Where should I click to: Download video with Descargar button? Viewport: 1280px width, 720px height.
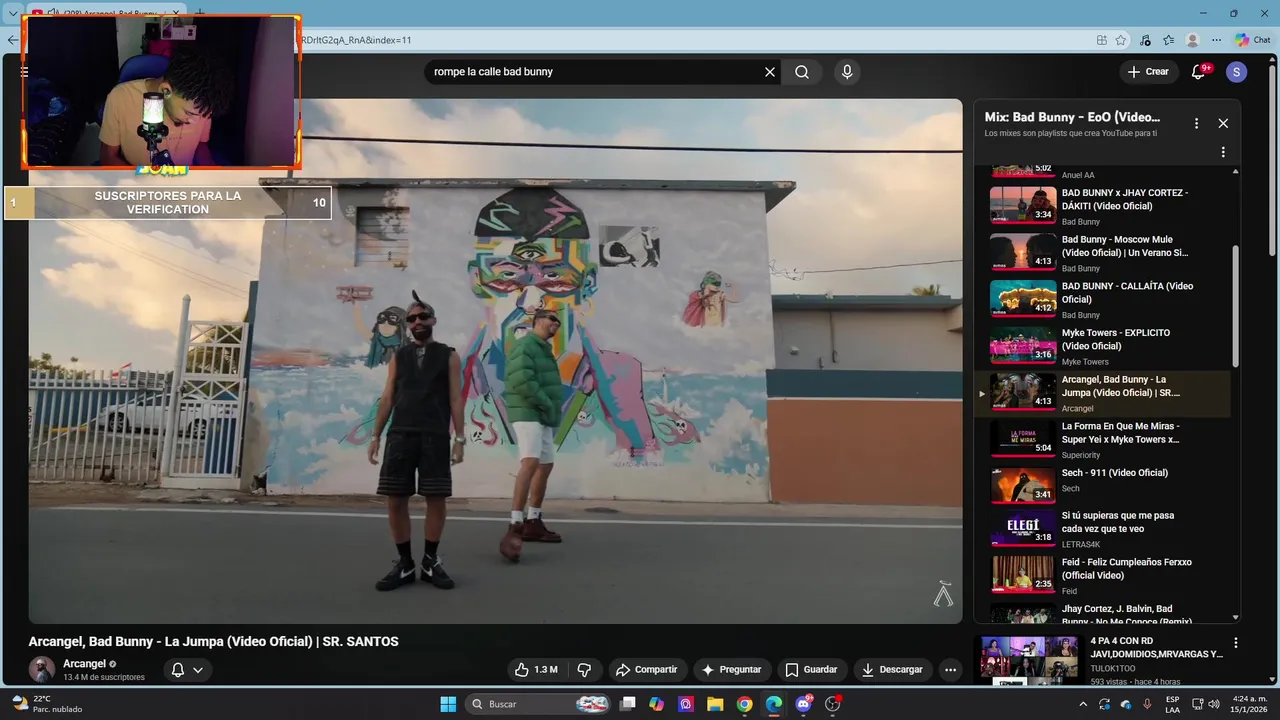893,670
